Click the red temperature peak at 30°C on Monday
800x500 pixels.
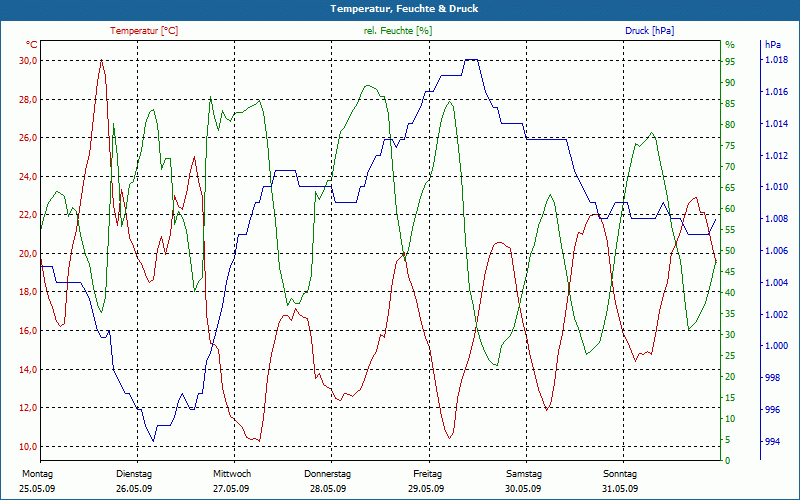coord(102,60)
